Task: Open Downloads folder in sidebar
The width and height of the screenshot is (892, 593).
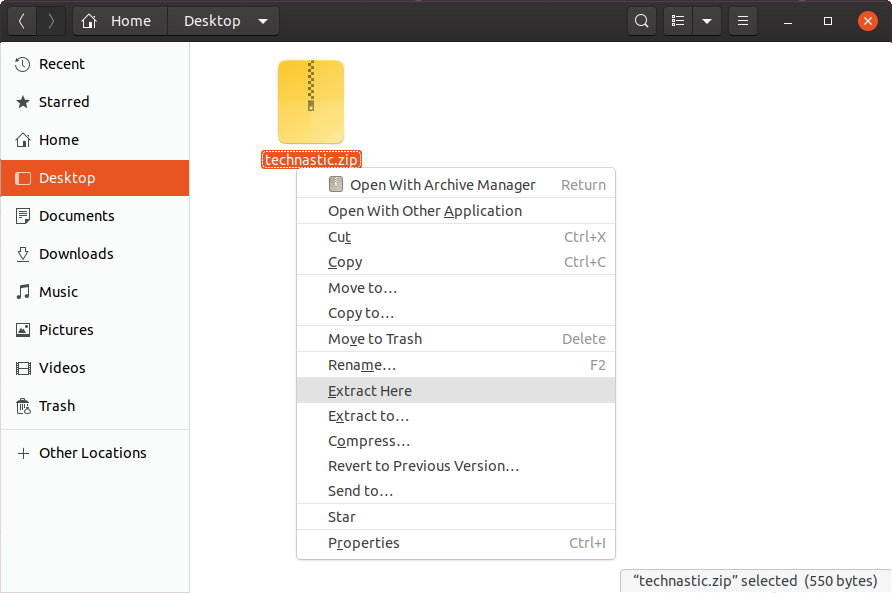Action: 76,254
